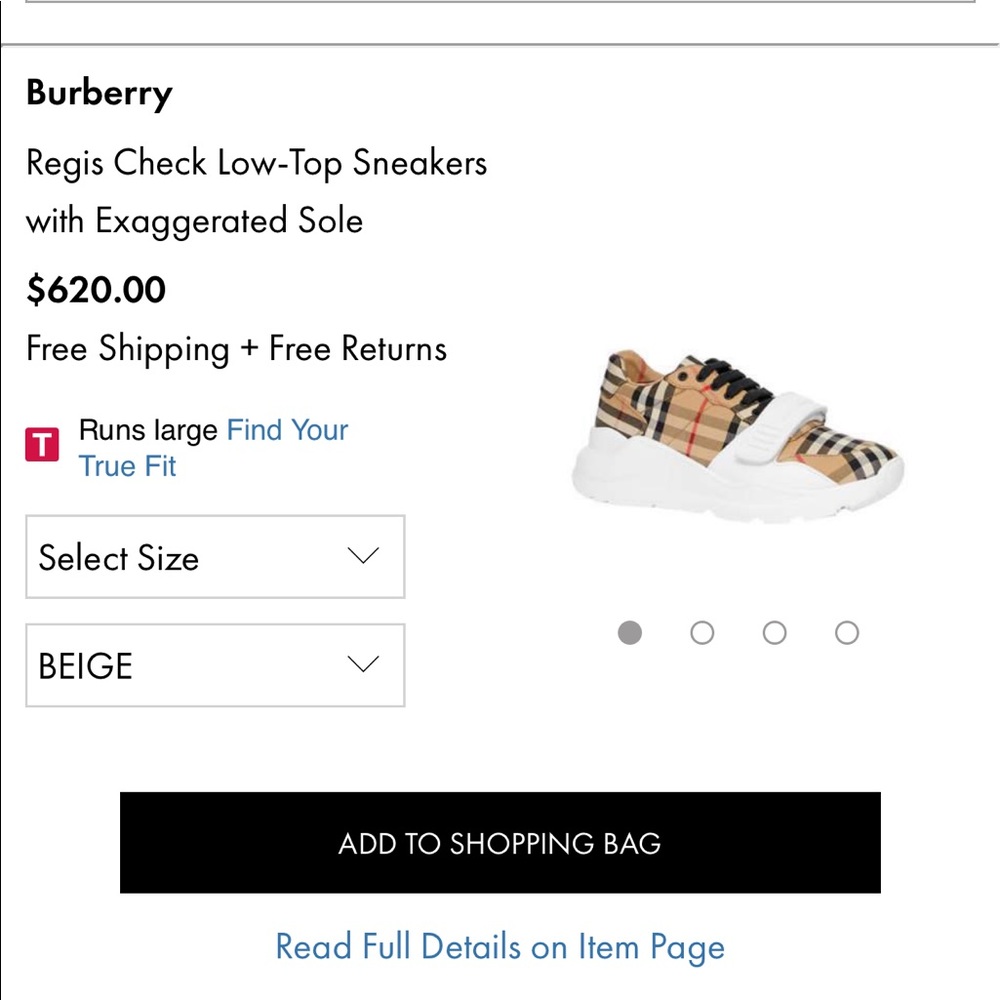Click the red True Fit "T" badge
1000x1000 pixels.
coord(41,443)
